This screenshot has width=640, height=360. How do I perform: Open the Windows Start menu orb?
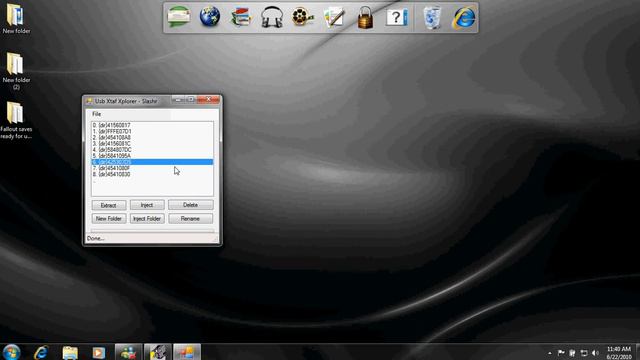tap(11, 352)
